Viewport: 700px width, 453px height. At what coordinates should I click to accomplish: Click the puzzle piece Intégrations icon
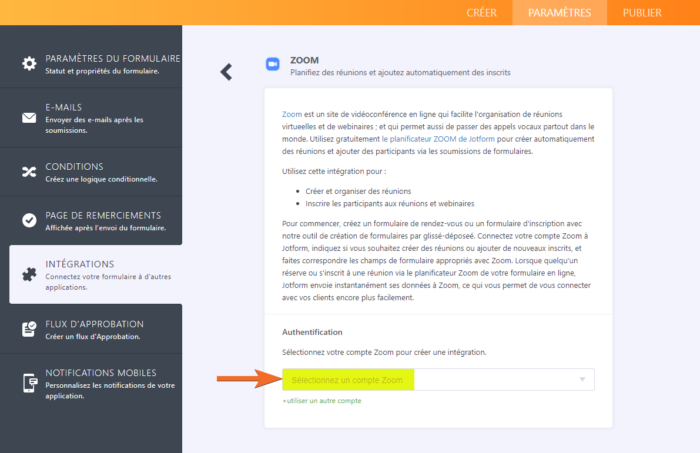tap(29, 274)
